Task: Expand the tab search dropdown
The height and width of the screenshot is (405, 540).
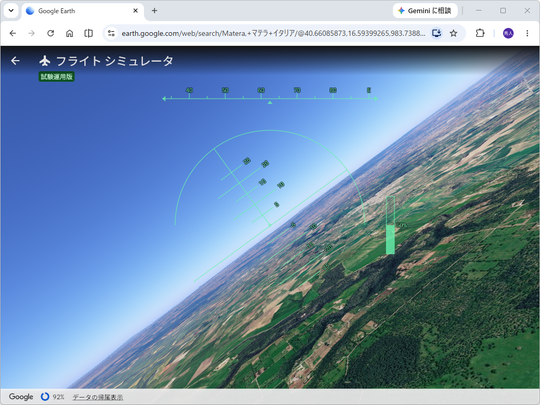Action: (11, 11)
